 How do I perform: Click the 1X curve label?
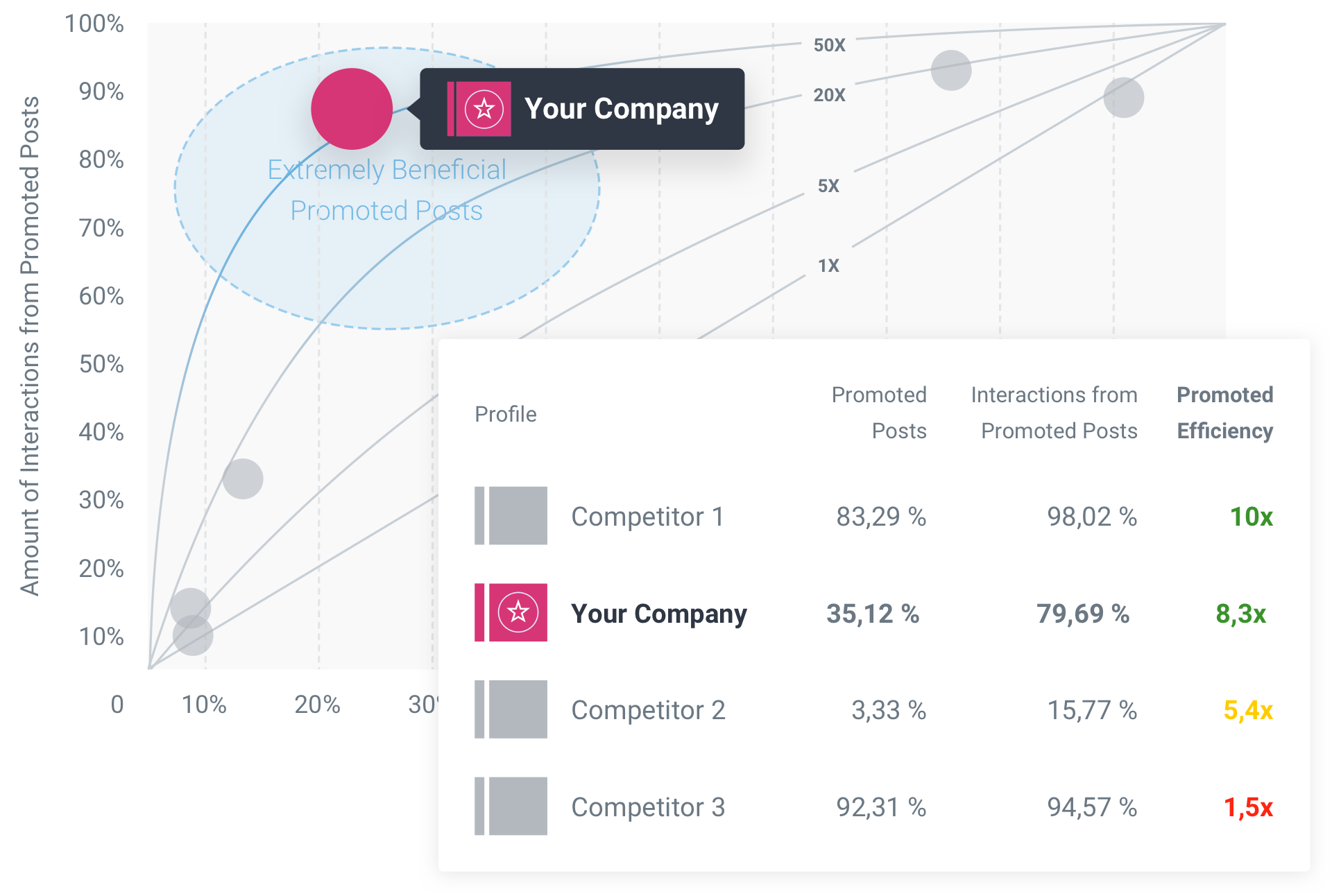[828, 266]
